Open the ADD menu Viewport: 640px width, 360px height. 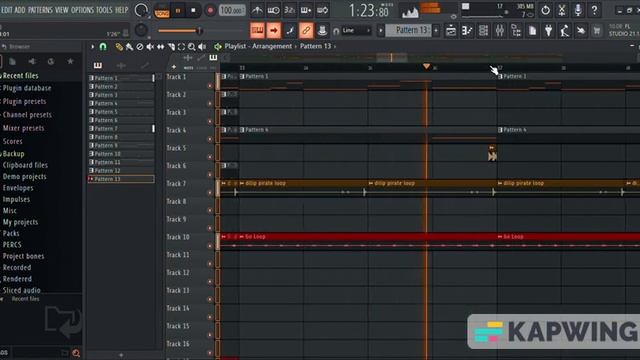click(20, 10)
